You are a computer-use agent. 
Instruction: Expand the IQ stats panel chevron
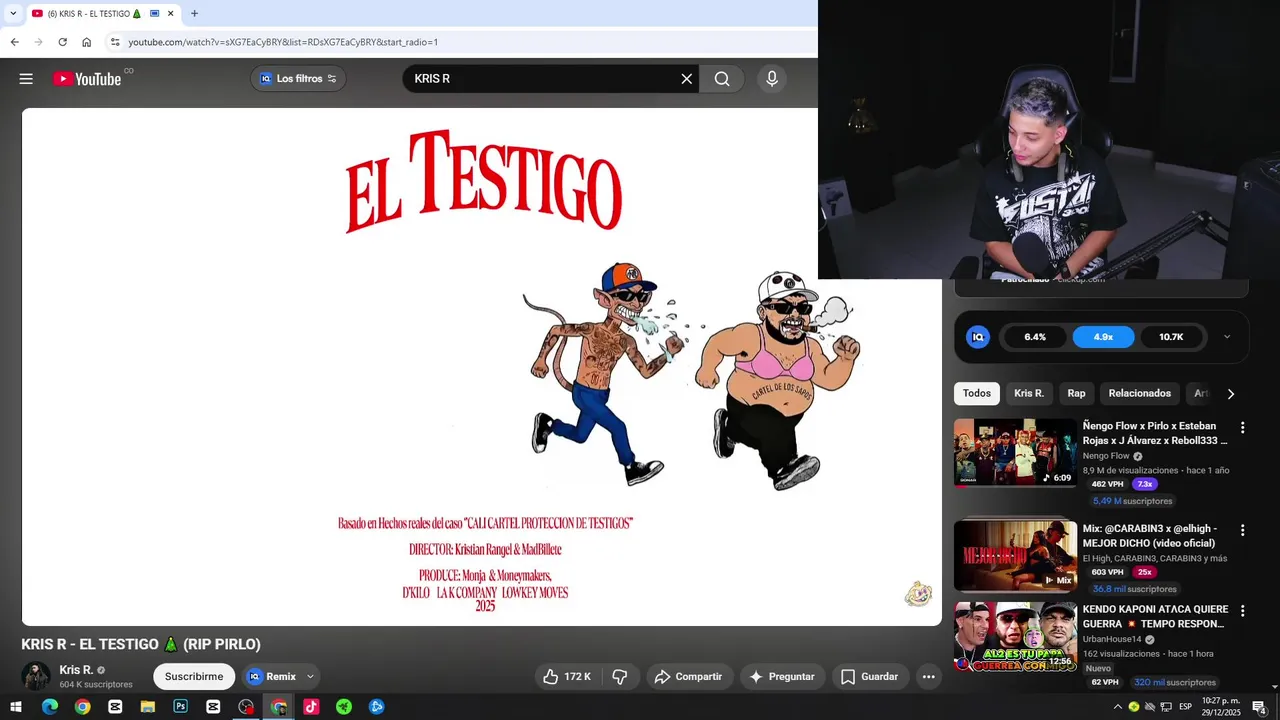tap(1227, 337)
